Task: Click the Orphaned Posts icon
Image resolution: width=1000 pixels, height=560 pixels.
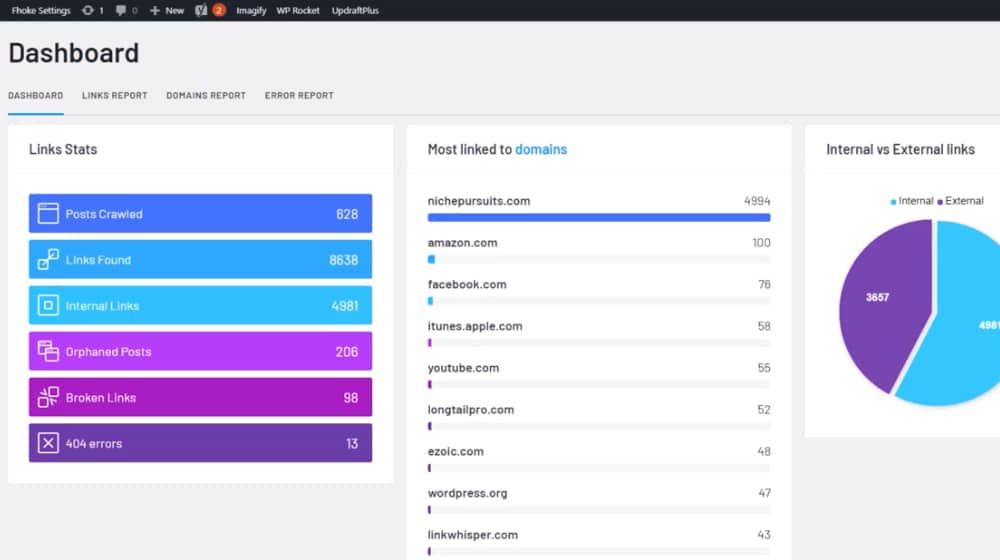Action: pyautogui.click(x=48, y=351)
